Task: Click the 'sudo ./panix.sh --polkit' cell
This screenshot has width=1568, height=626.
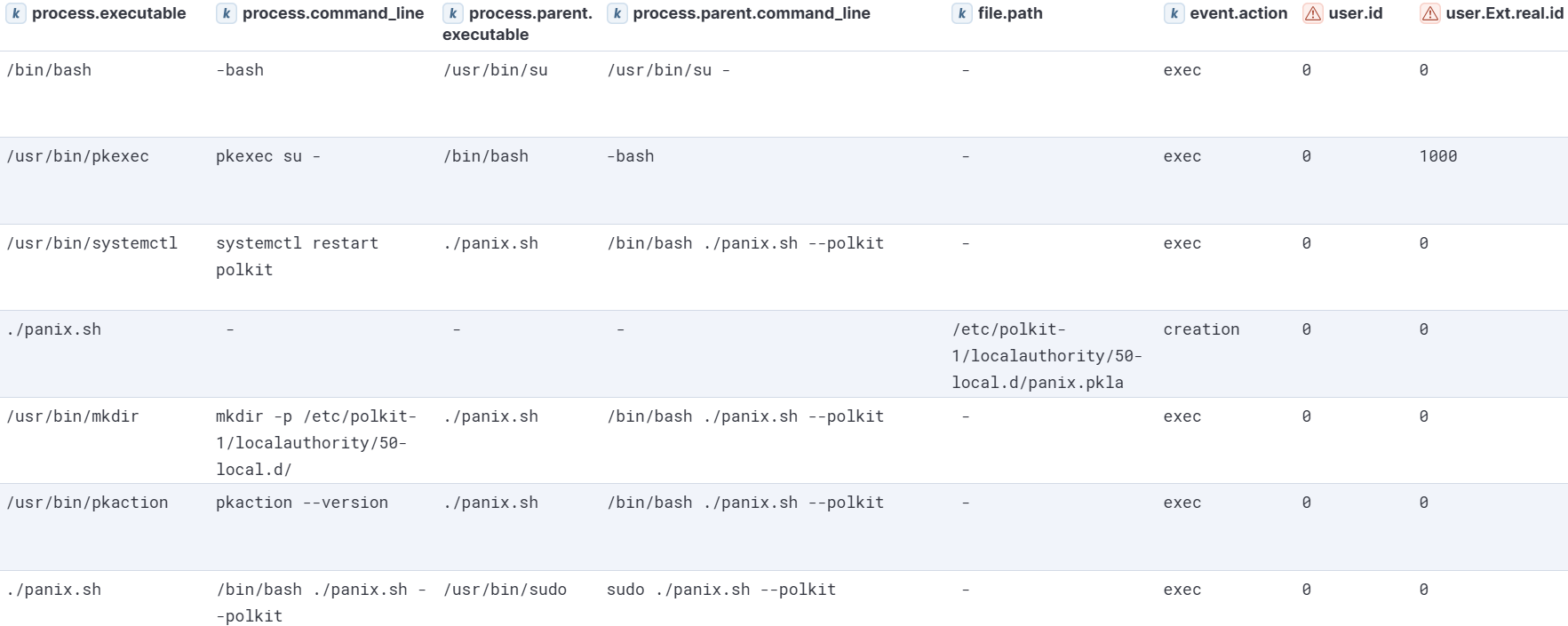Action: [x=720, y=590]
